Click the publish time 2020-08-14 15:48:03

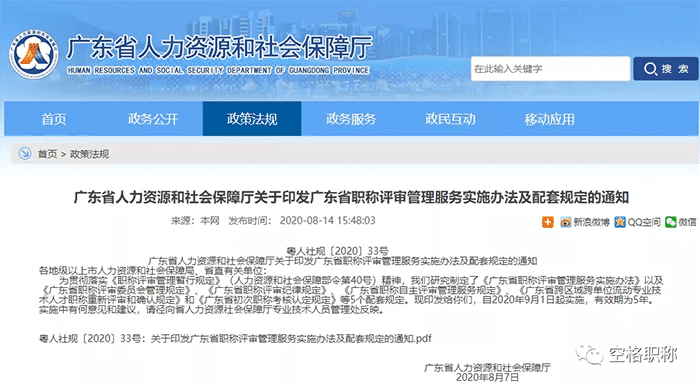pos(328,220)
